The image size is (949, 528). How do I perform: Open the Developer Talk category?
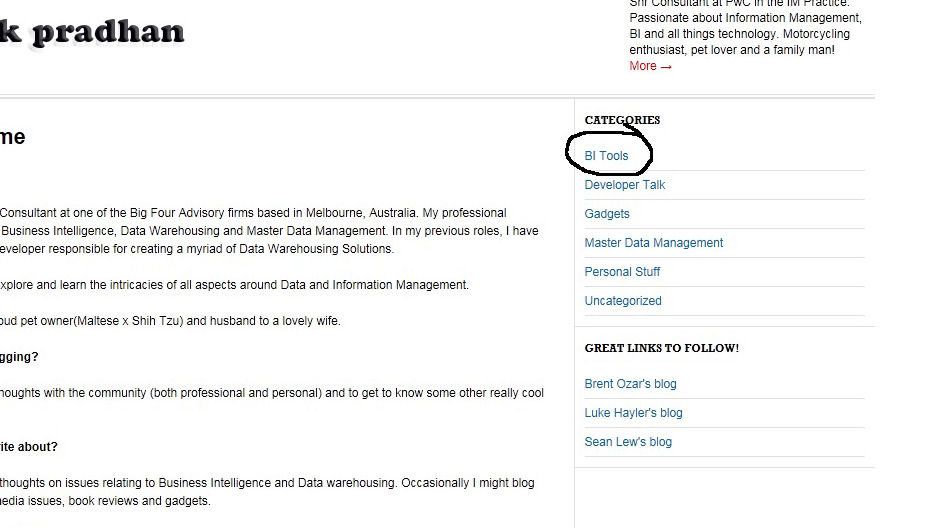tap(625, 185)
